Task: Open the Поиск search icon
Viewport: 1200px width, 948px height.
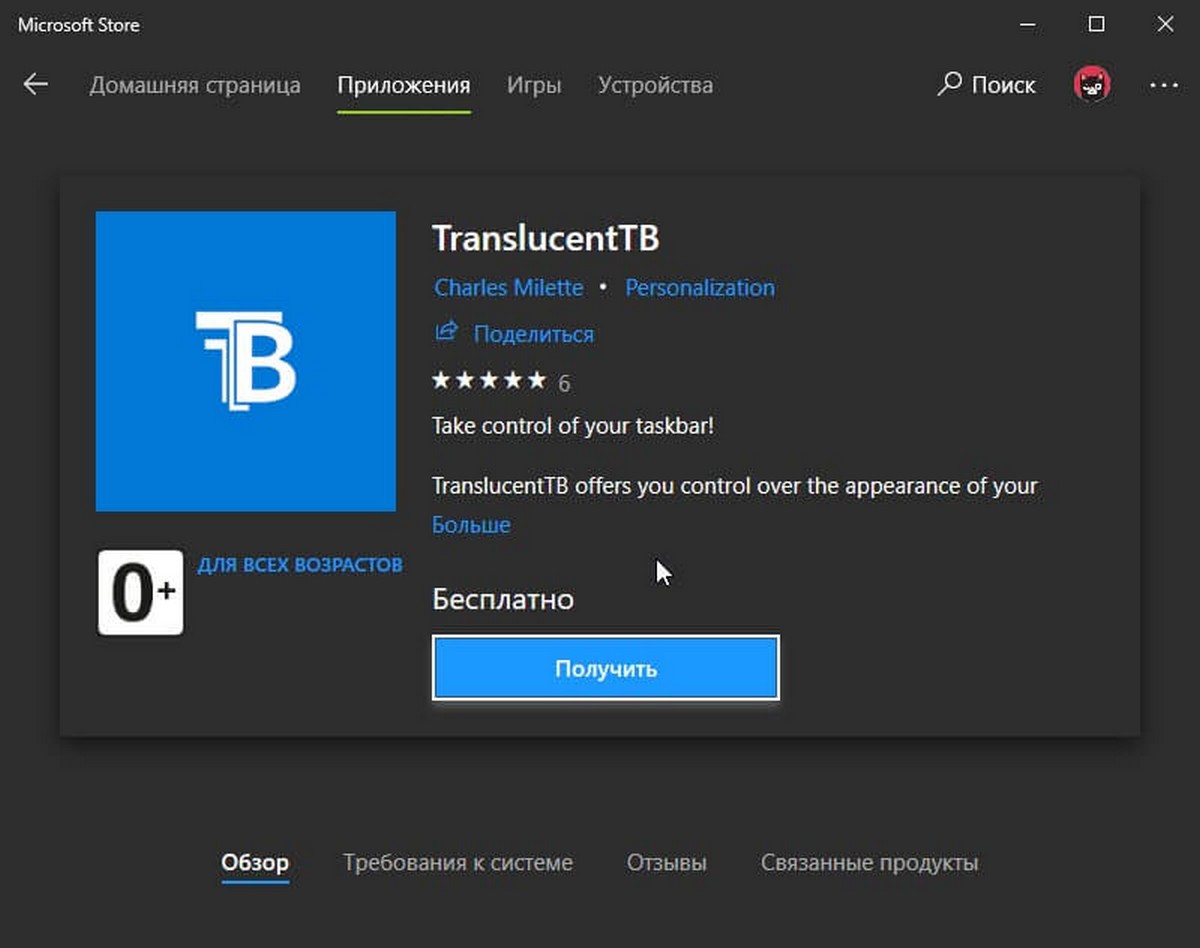Action: [950, 84]
